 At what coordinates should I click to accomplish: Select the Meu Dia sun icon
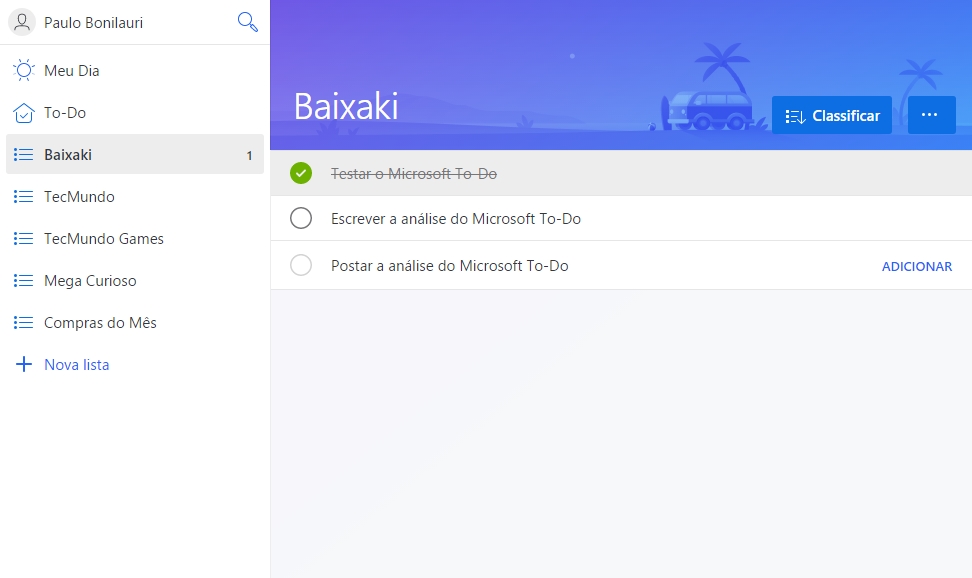(x=24, y=70)
